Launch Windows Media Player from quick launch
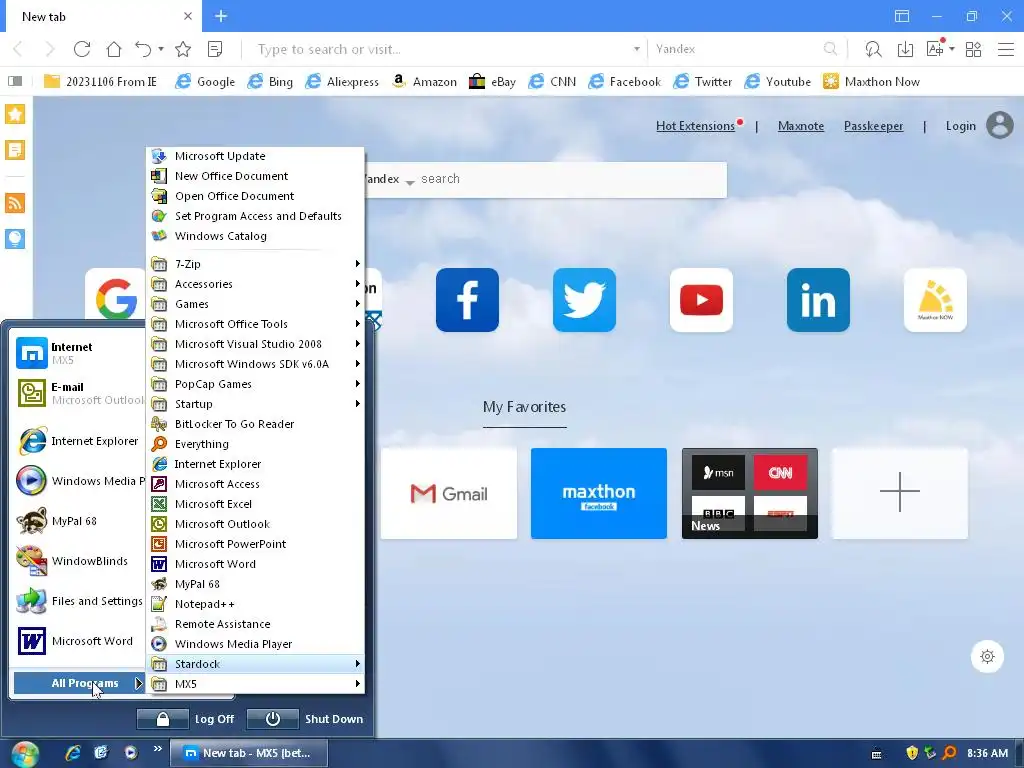Image resolution: width=1024 pixels, height=768 pixels. (131, 753)
